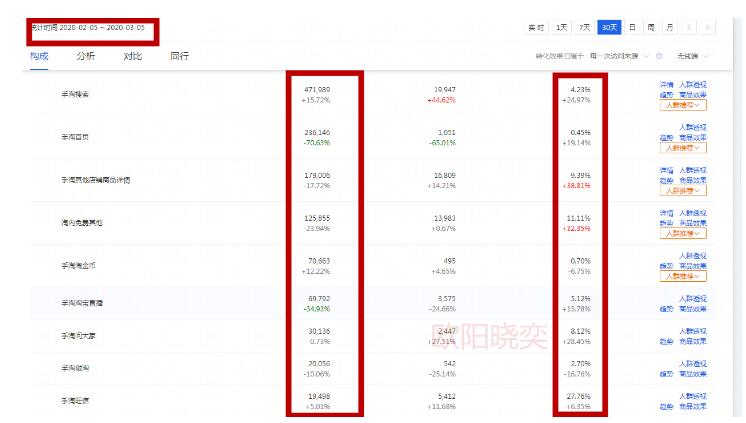Expand 人群推荐 dropdown in 手淘首页 row
Image resolution: width=746 pixels, height=423 pixels.
[684, 148]
